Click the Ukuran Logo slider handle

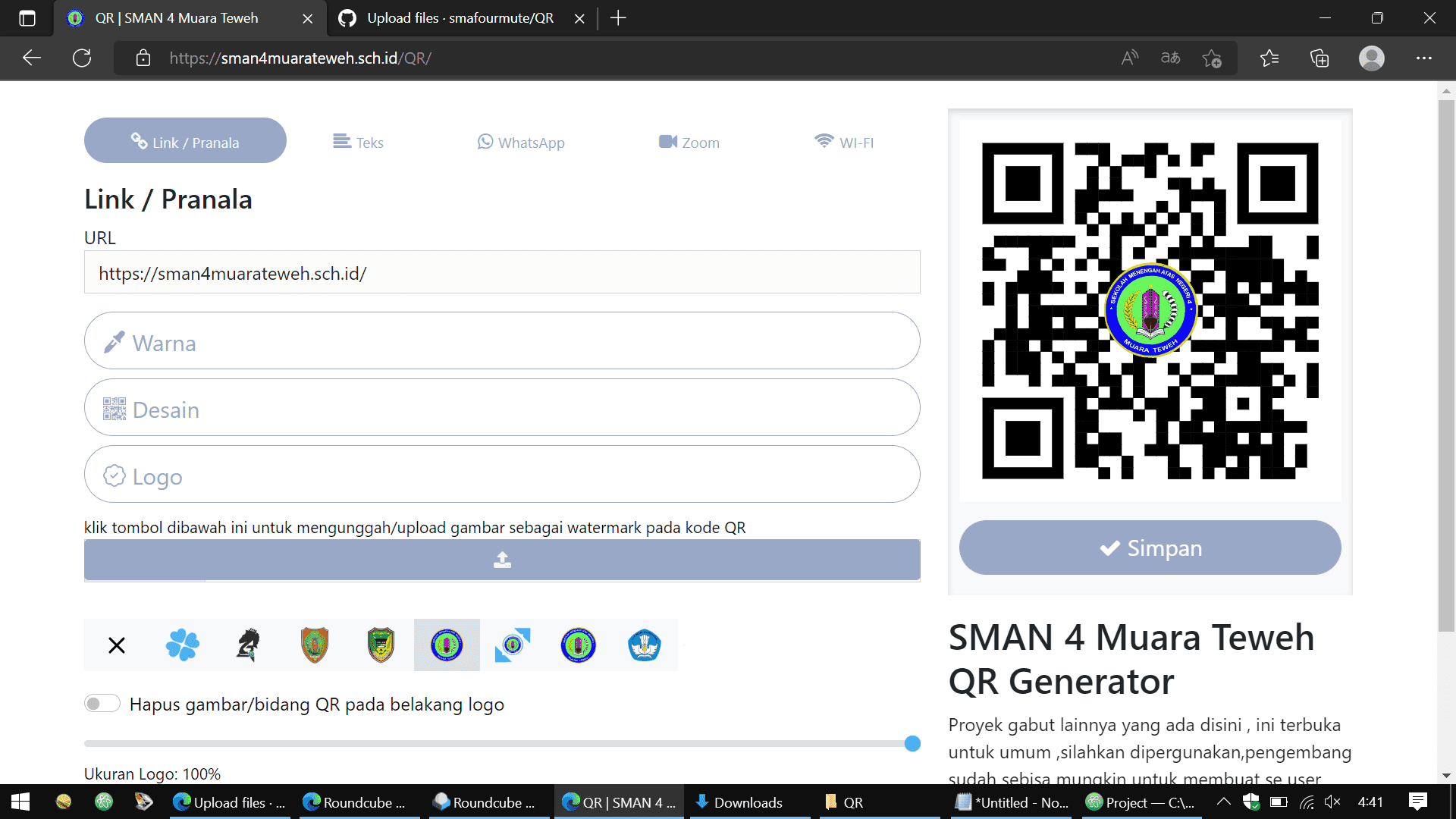pos(912,744)
